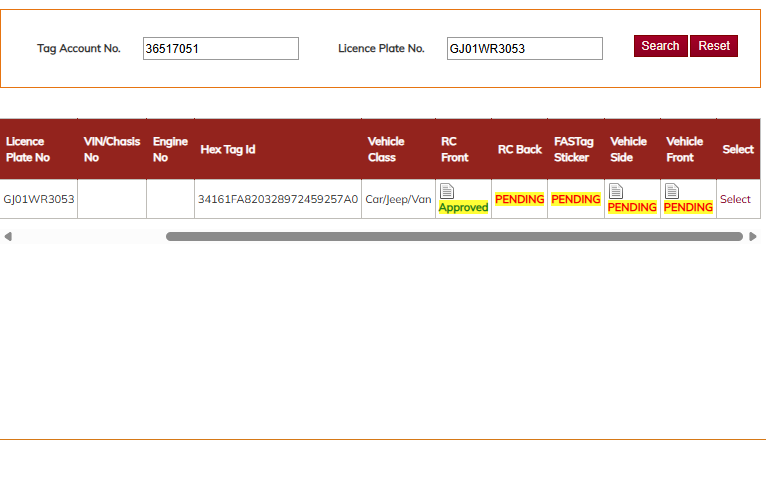Click the Search button
The width and height of the screenshot is (766, 484).
tap(660, 46)
